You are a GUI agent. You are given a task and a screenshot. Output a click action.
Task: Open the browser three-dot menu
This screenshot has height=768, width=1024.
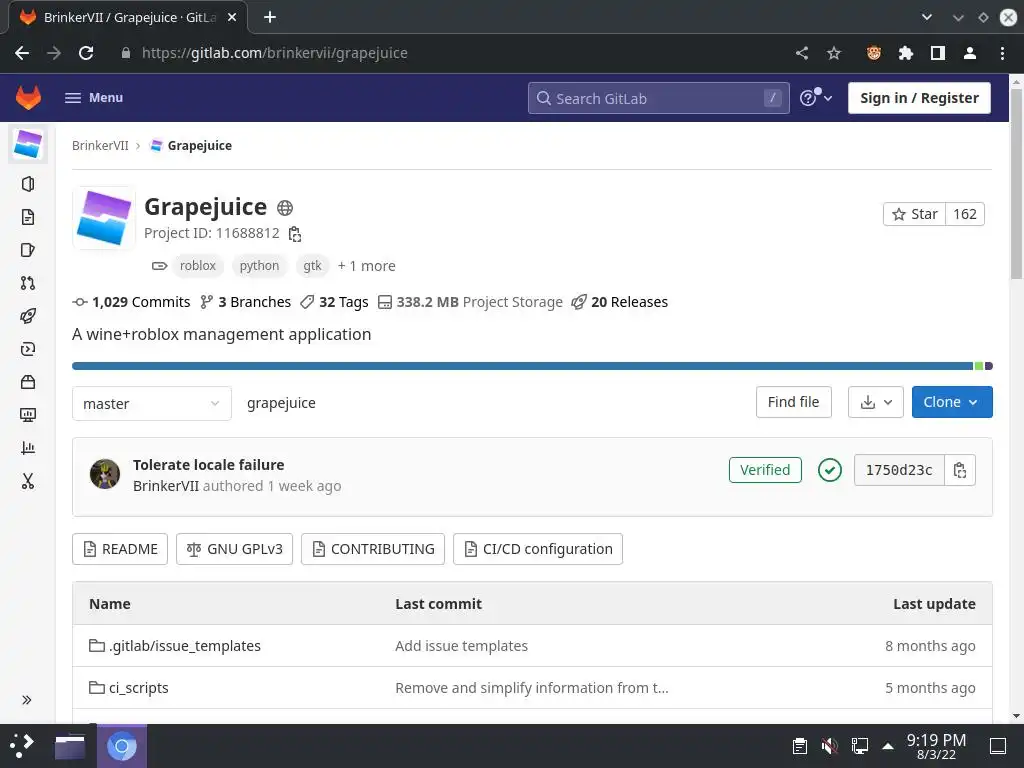[x=1002, y=53]
